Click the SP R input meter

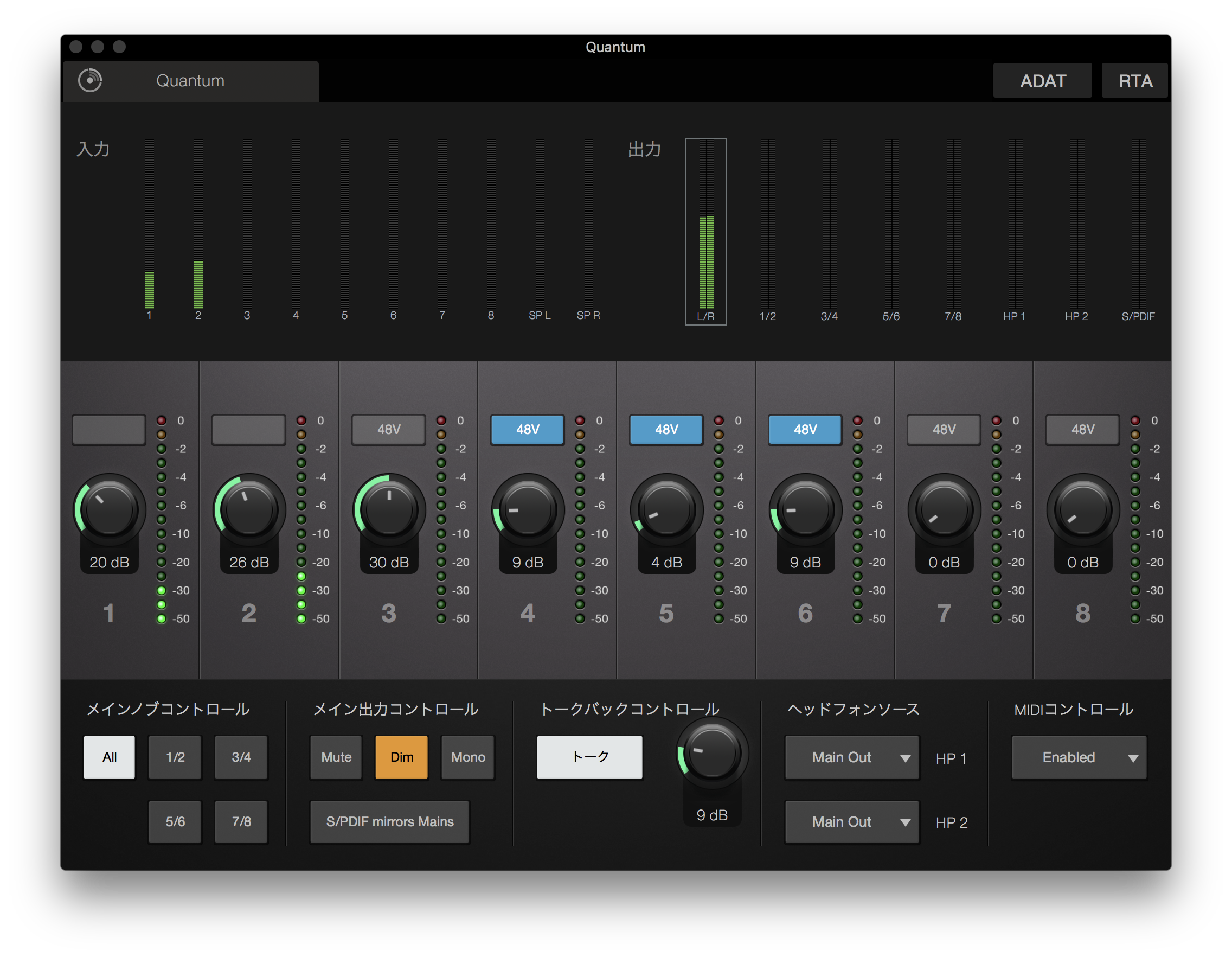[x=588, y=224]
